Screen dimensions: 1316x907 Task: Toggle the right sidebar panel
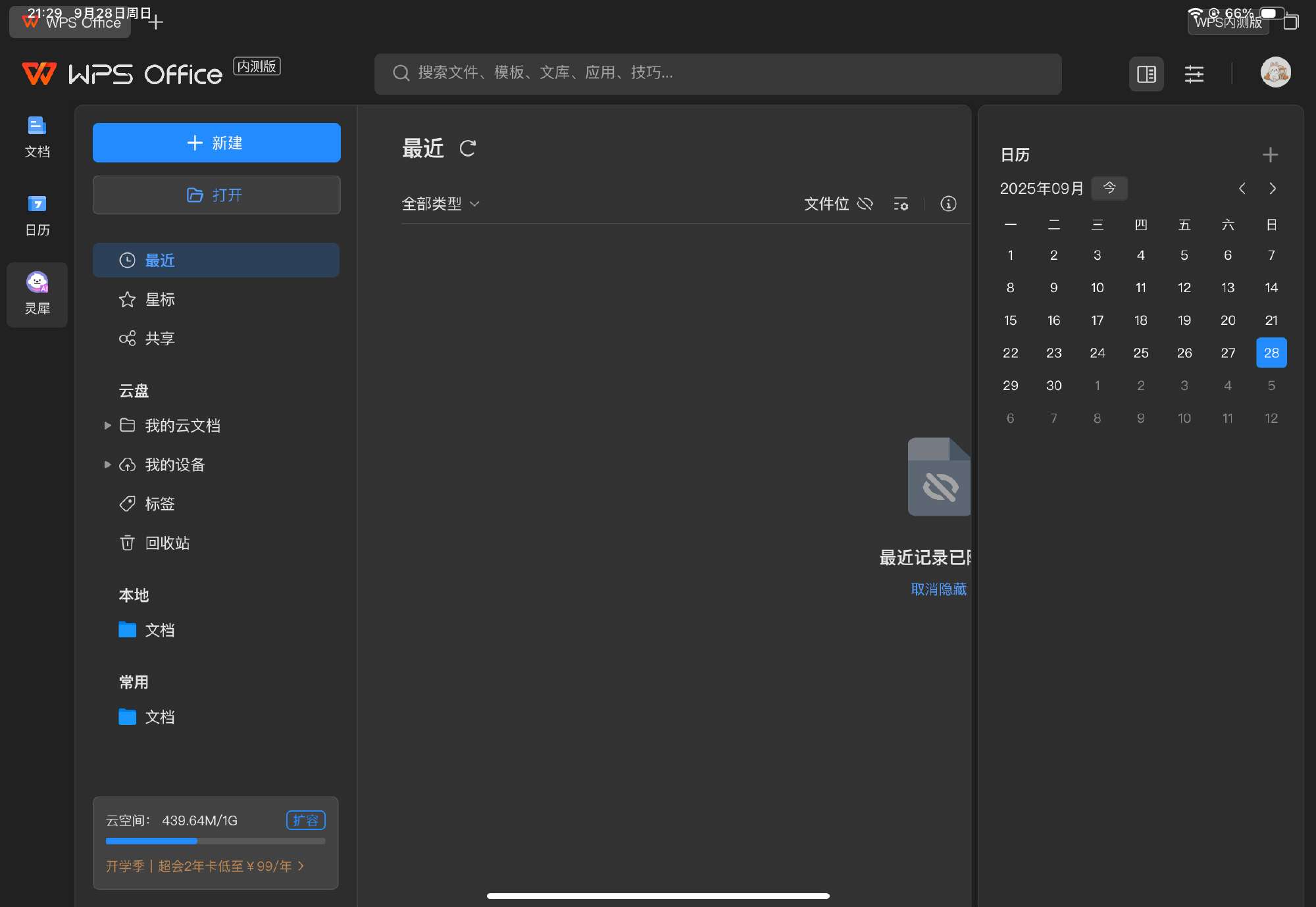tap(1146, 74)
